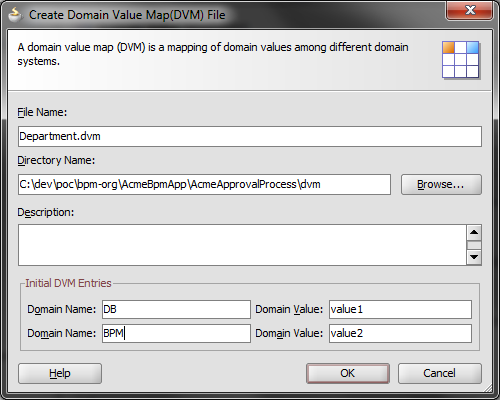The height and width of the screenshot is (400, 500).
Task: Click the resize grip at dialog corner
Action: 488,388
